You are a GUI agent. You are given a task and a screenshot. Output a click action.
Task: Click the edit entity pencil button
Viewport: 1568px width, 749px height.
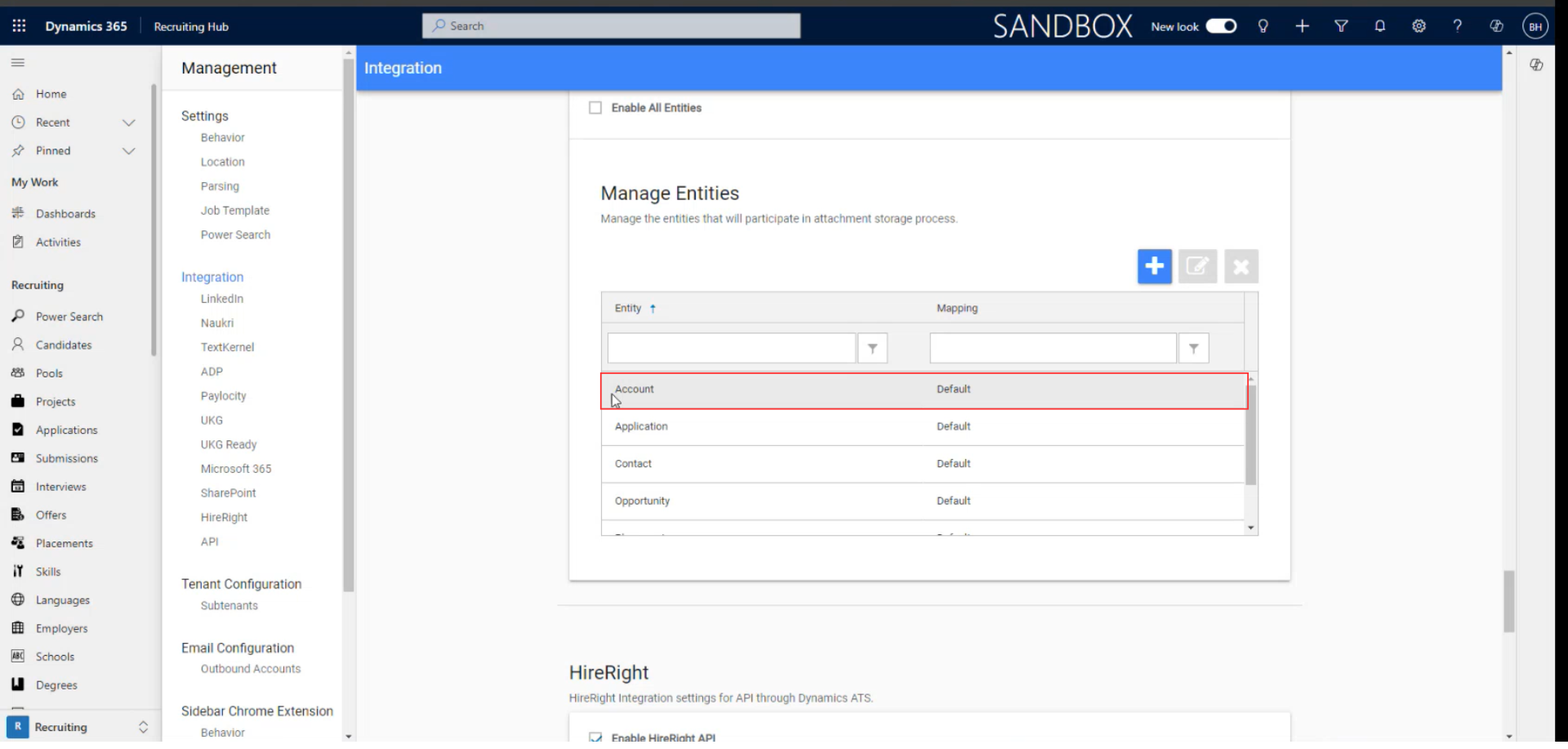[1197, 266]
